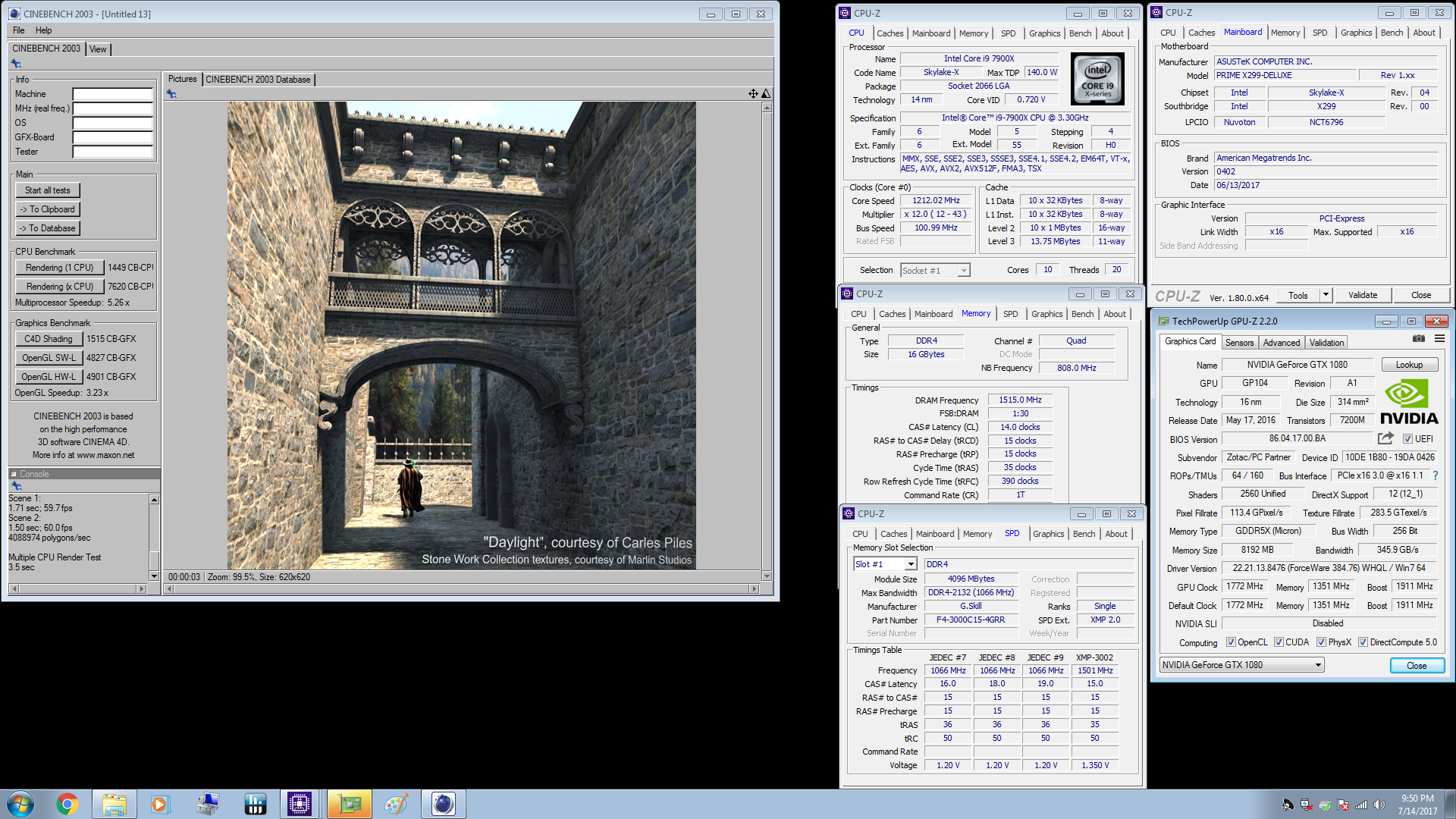Open the Help menu in CINEBENCH
1456x819 pixels.
(44, 30)
